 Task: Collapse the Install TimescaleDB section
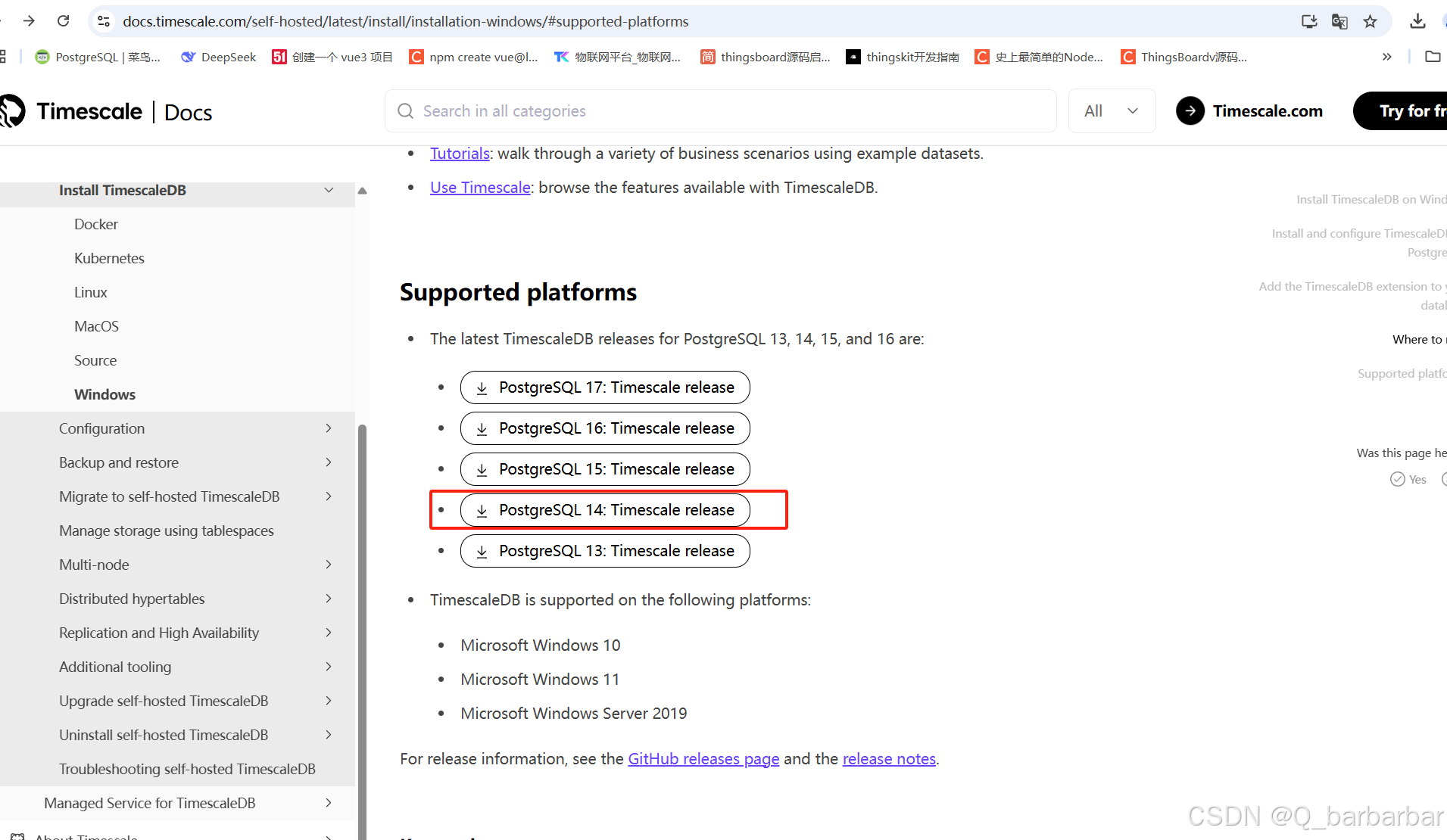click(329, 190)
